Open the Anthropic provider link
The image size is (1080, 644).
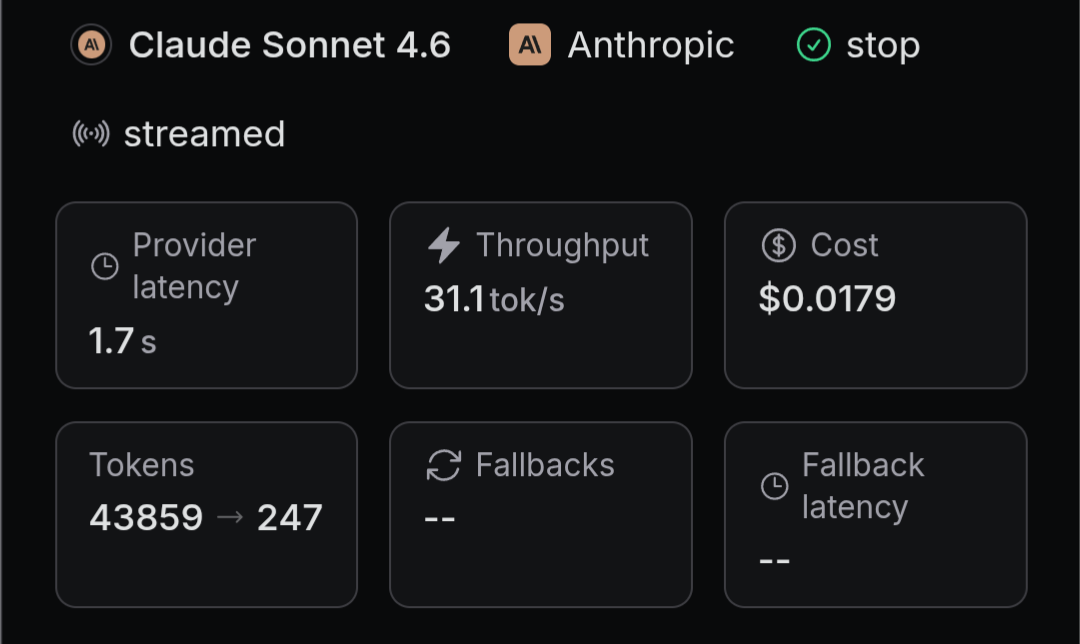pos(650,45)
